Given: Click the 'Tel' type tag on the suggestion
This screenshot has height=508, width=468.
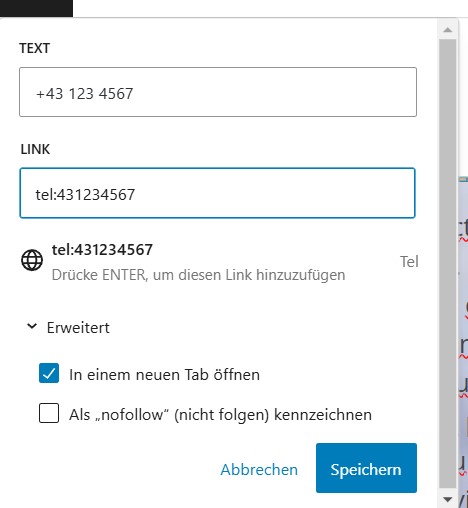Looking at the screenshot, I should click(x=409, y=262).
